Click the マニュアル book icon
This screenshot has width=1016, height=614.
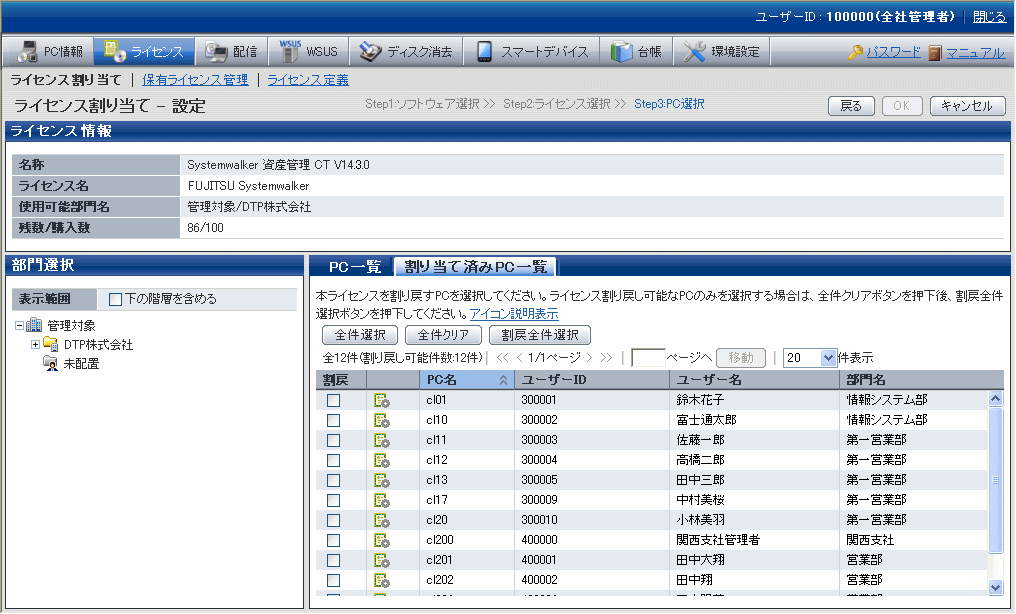[934, 52]
